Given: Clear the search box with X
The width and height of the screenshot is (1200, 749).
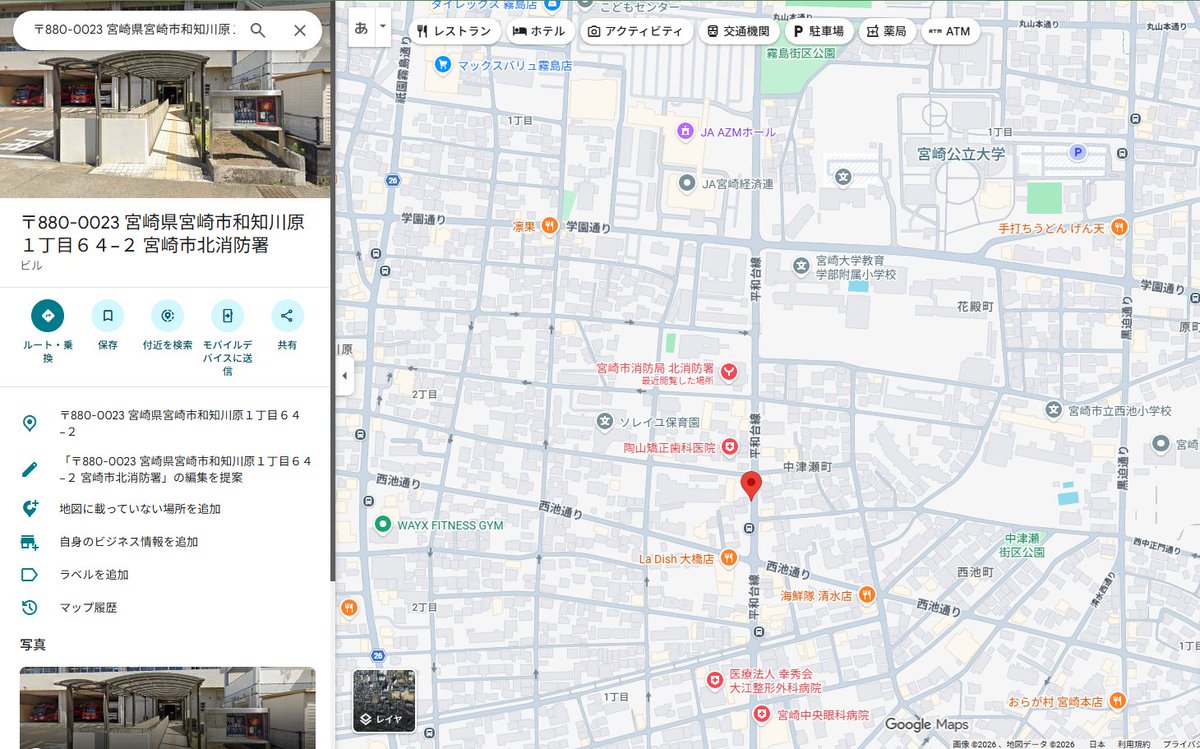Looking at the screenshot, I should (x=300, y=30).
